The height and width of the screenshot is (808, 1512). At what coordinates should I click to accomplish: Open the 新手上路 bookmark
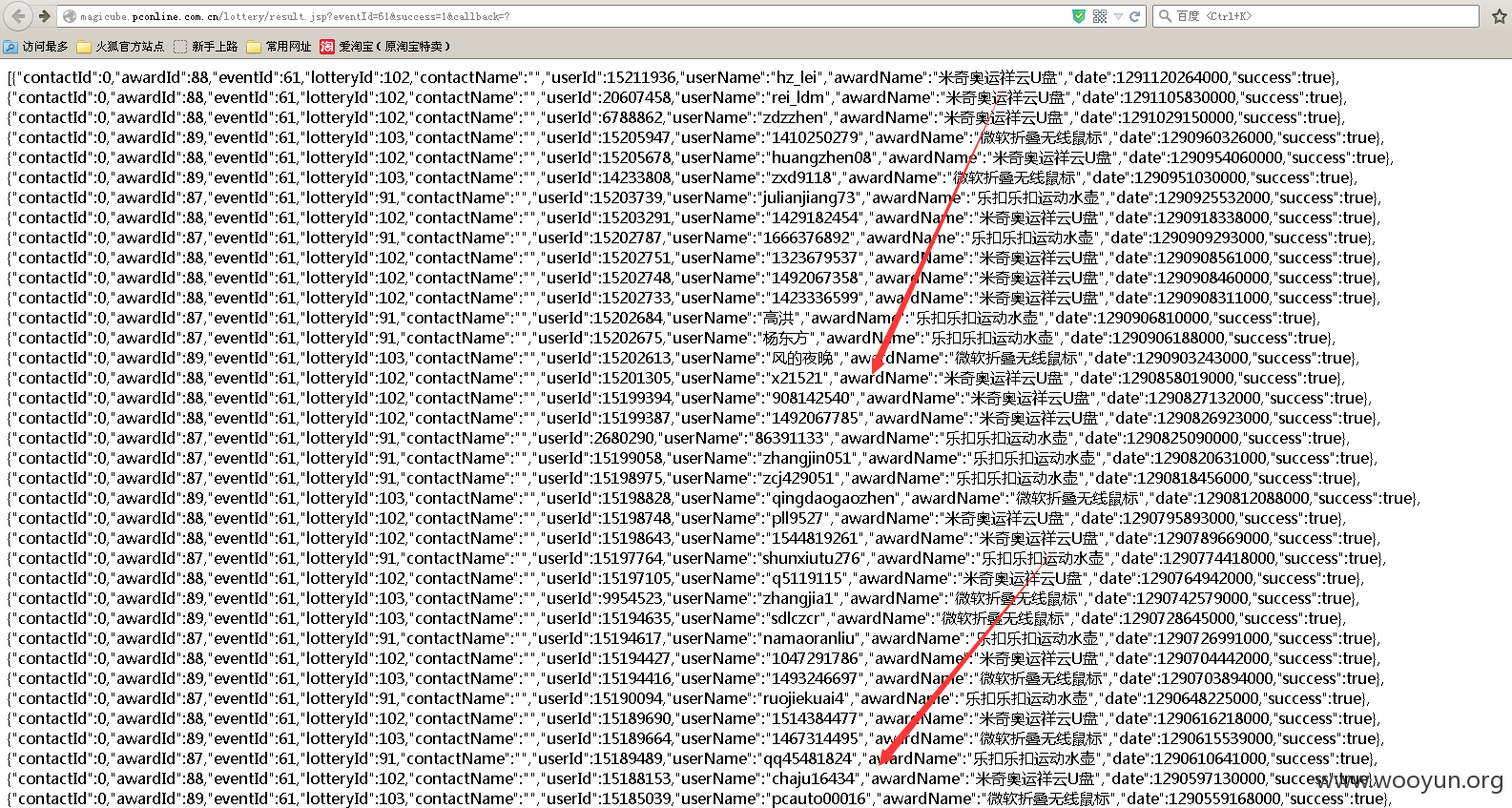(205, 46)
